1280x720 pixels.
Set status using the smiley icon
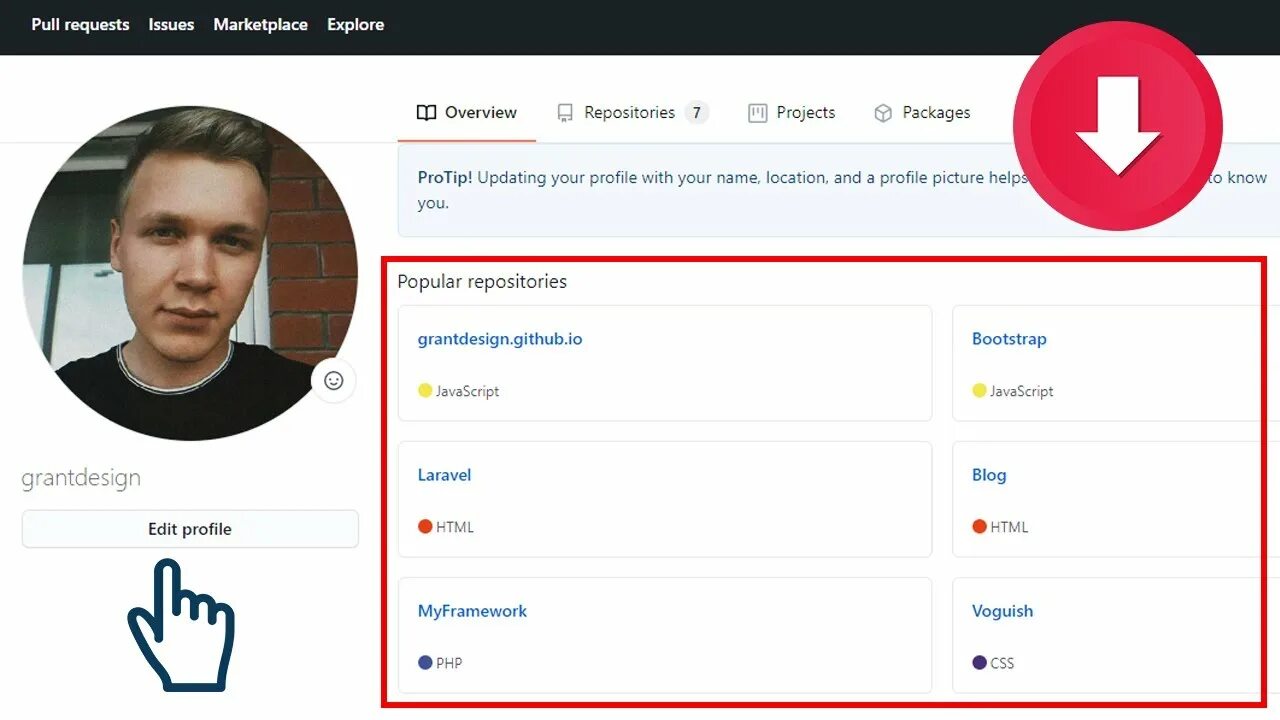pyautogui.click(x=334, y=380)
